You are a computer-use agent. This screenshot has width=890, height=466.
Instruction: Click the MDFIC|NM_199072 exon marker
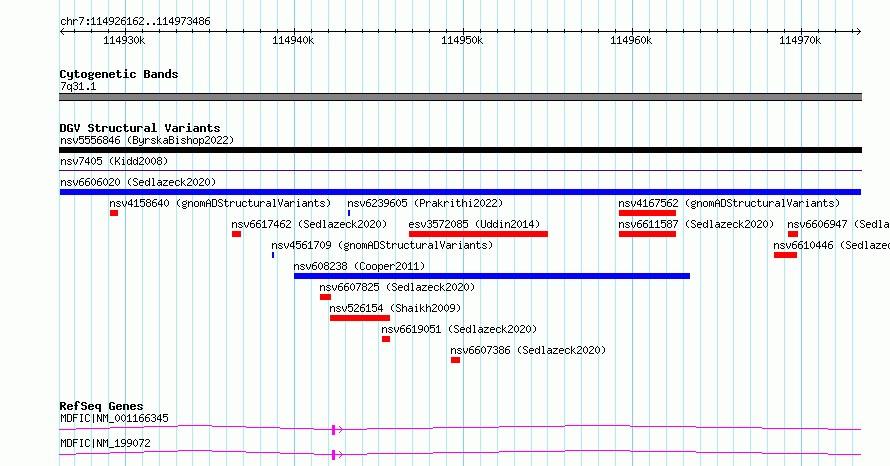(x=334, y=455)
